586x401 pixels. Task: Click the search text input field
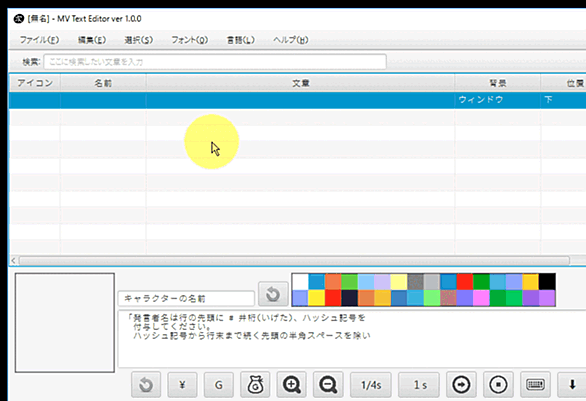(x=215, y=62)
